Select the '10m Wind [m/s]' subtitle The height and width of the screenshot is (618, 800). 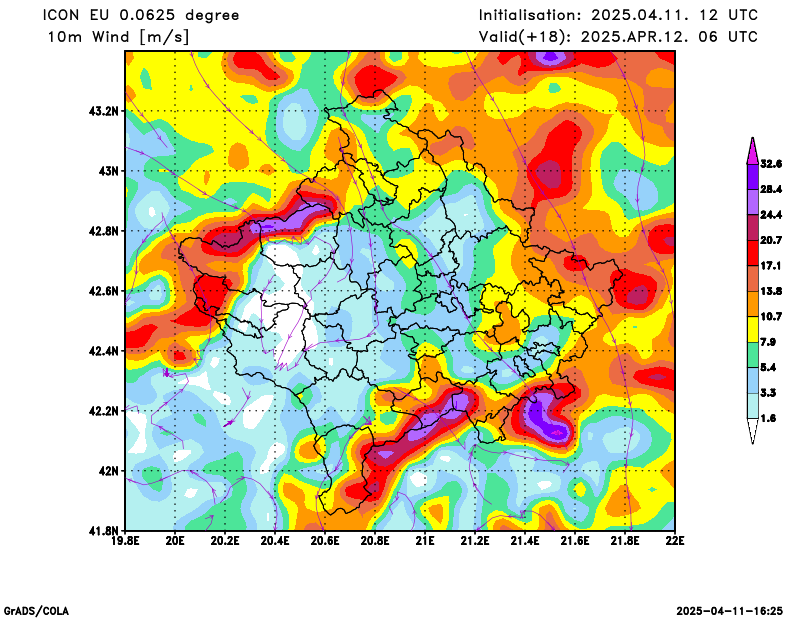point(118,37)
